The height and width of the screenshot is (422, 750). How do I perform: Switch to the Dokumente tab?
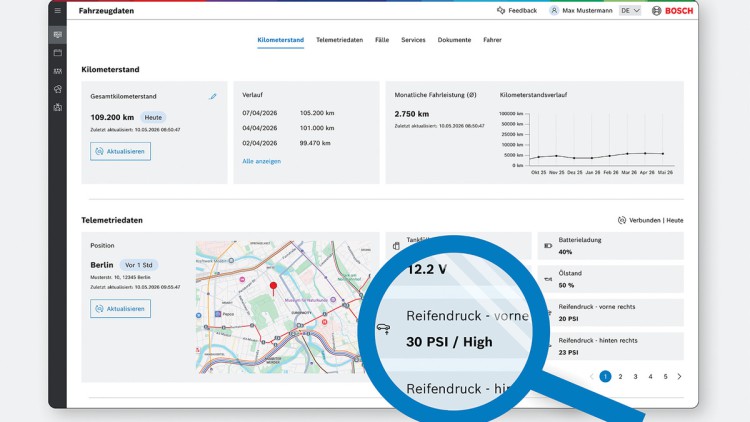[x=454, y=40]
